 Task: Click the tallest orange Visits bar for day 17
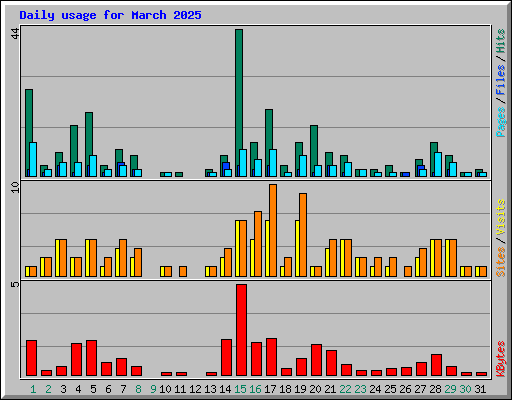click(273, 230)
